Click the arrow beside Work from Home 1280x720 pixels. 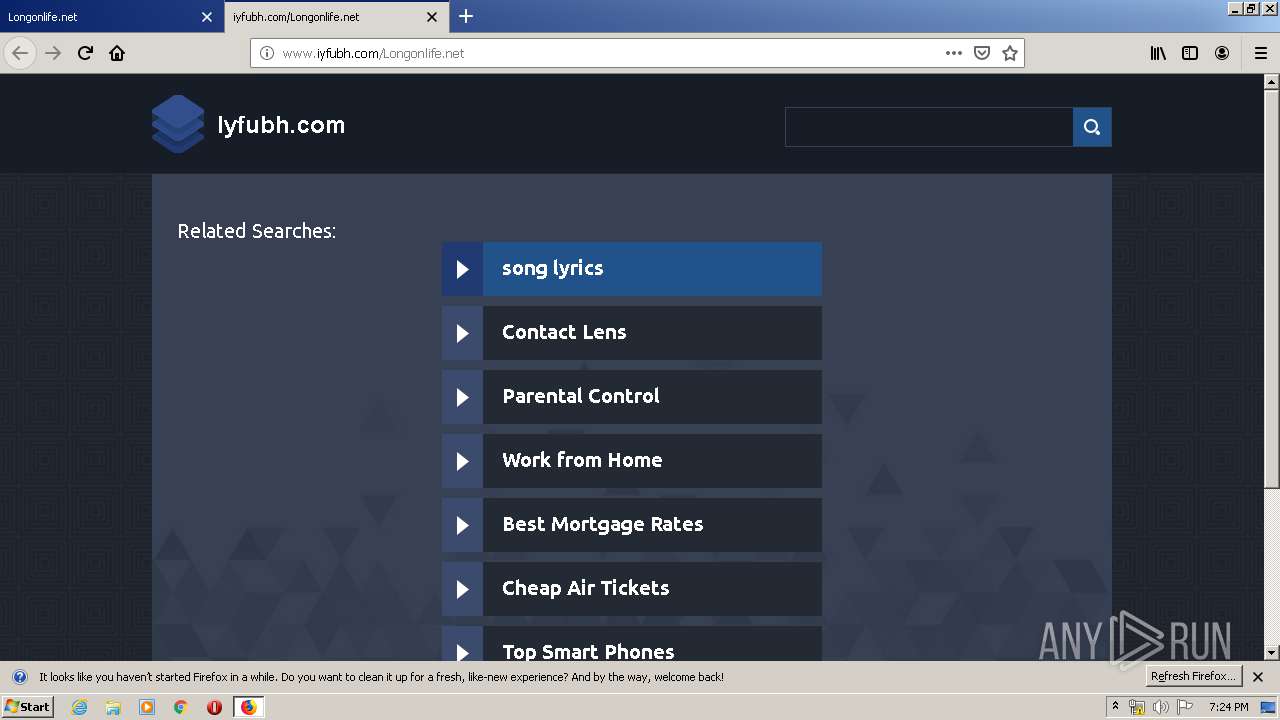coord(462,461)
